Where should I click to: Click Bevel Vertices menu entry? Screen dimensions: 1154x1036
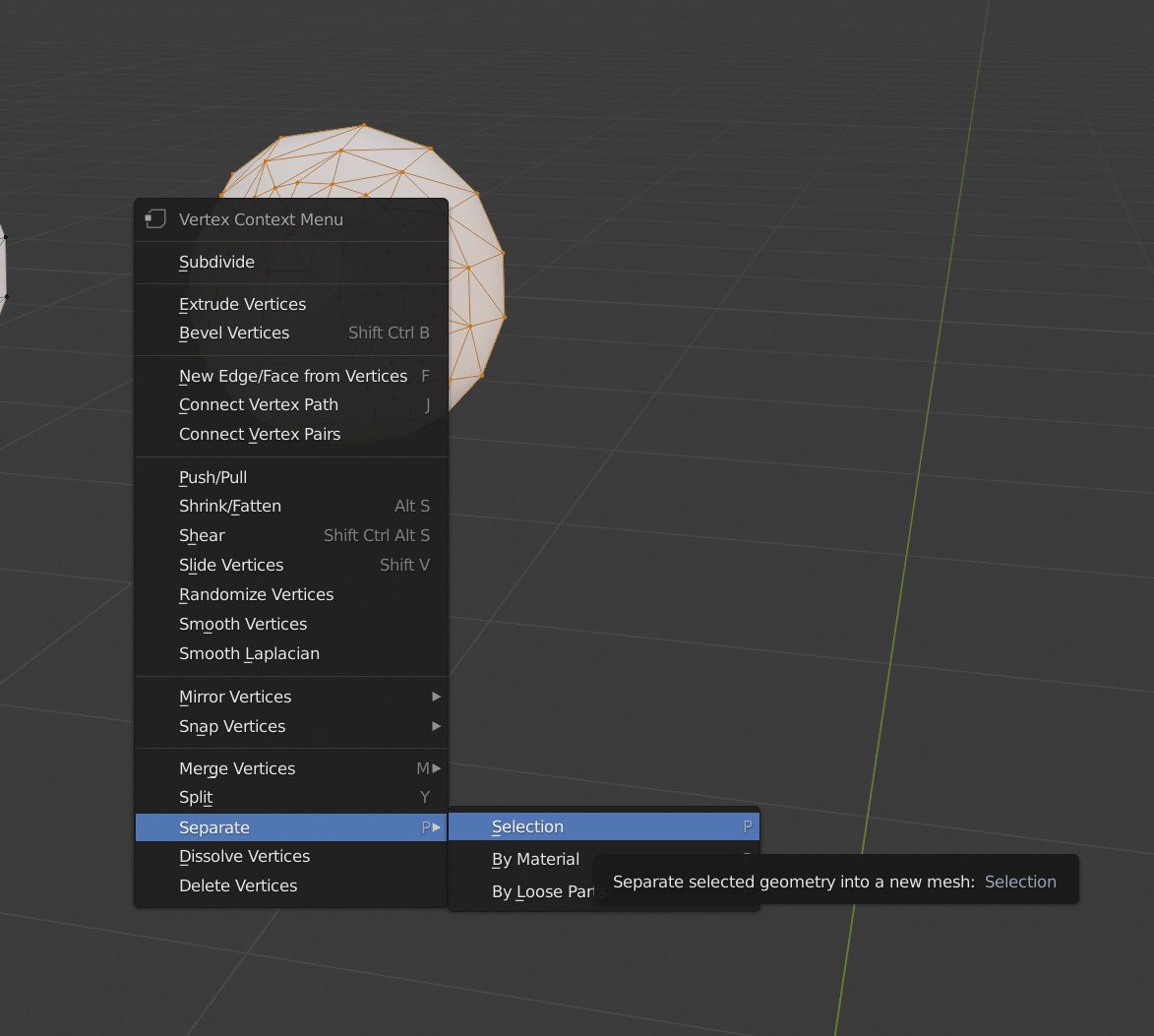pyautogui.click(x=291, y=333)
